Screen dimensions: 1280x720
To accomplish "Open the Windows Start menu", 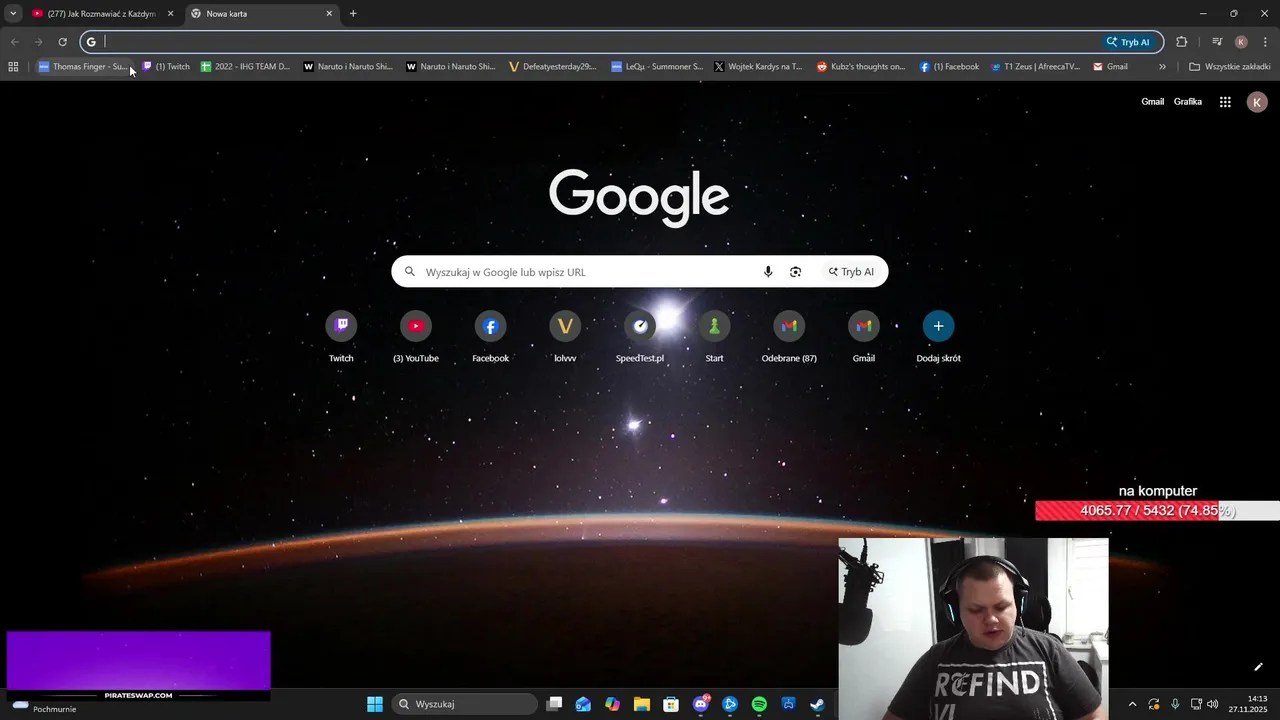I will [x=375, y=704].
